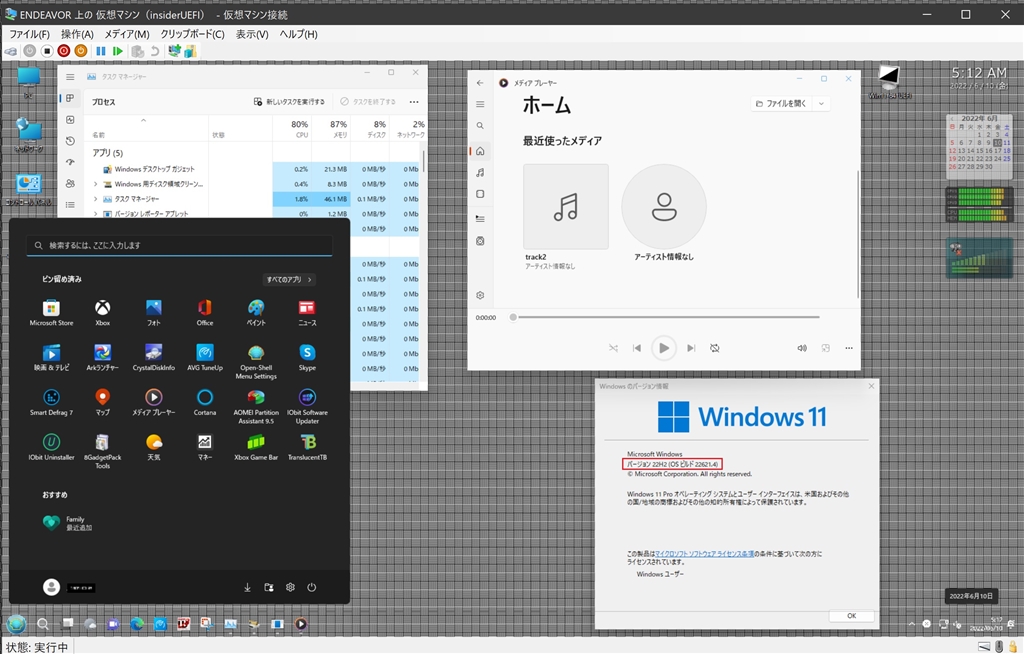This screenshot has height=654, width=1024.
Task: Open the クリップボード(C) menu
Action: (192, 34)
